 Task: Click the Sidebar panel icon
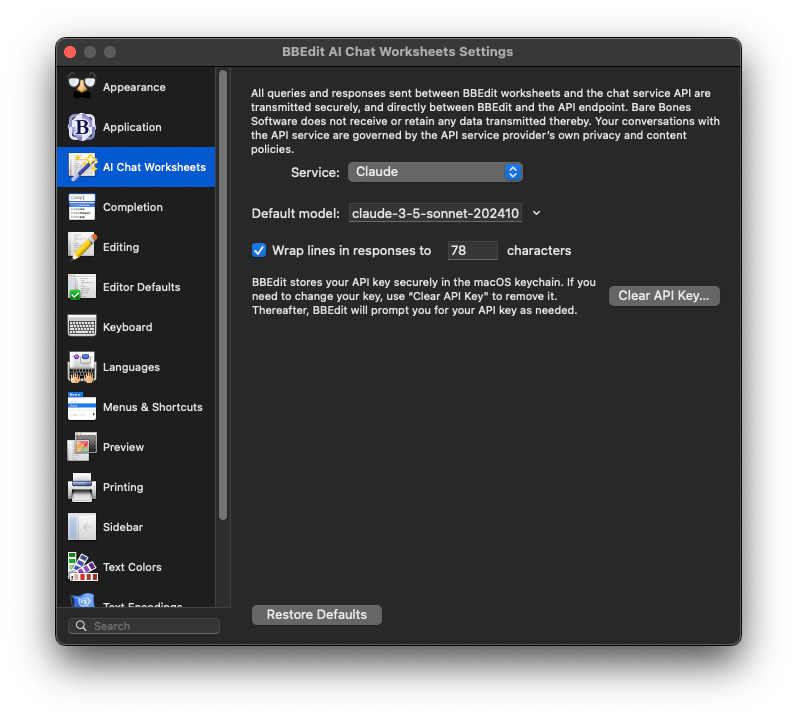[x=82, y=527]
